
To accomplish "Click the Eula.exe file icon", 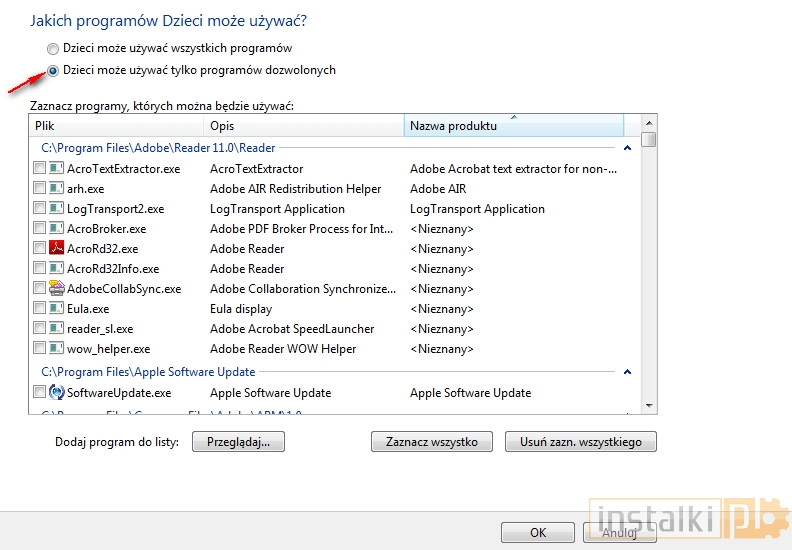I will [56, 309].
